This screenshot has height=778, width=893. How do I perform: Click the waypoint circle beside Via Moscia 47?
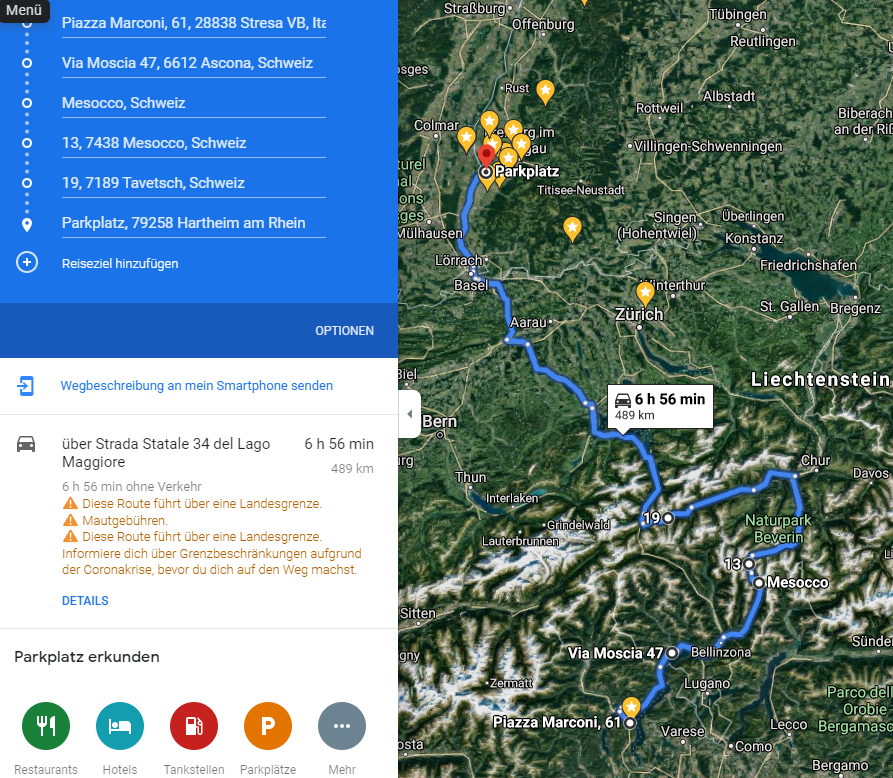click(x=27, y=63)
